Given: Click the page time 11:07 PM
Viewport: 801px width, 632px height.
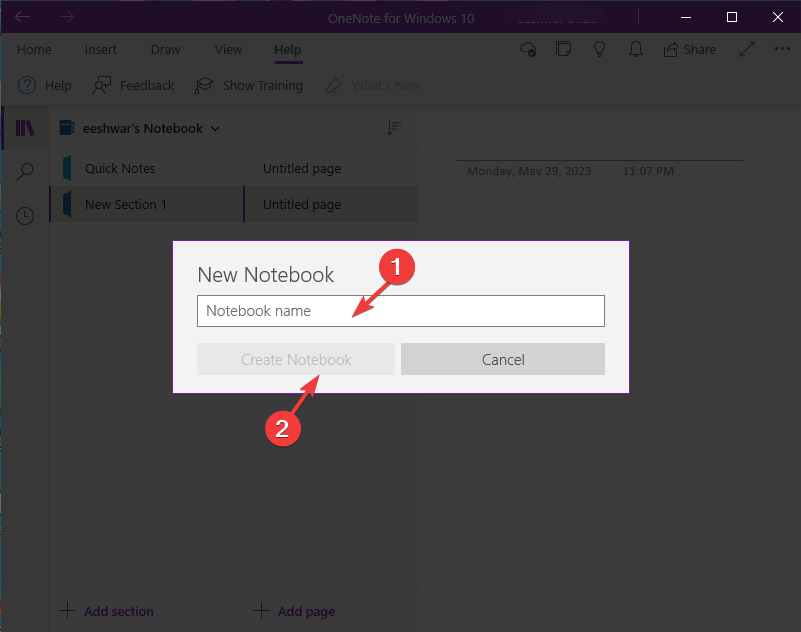Looking at the screenshot, I should (648, 171).
